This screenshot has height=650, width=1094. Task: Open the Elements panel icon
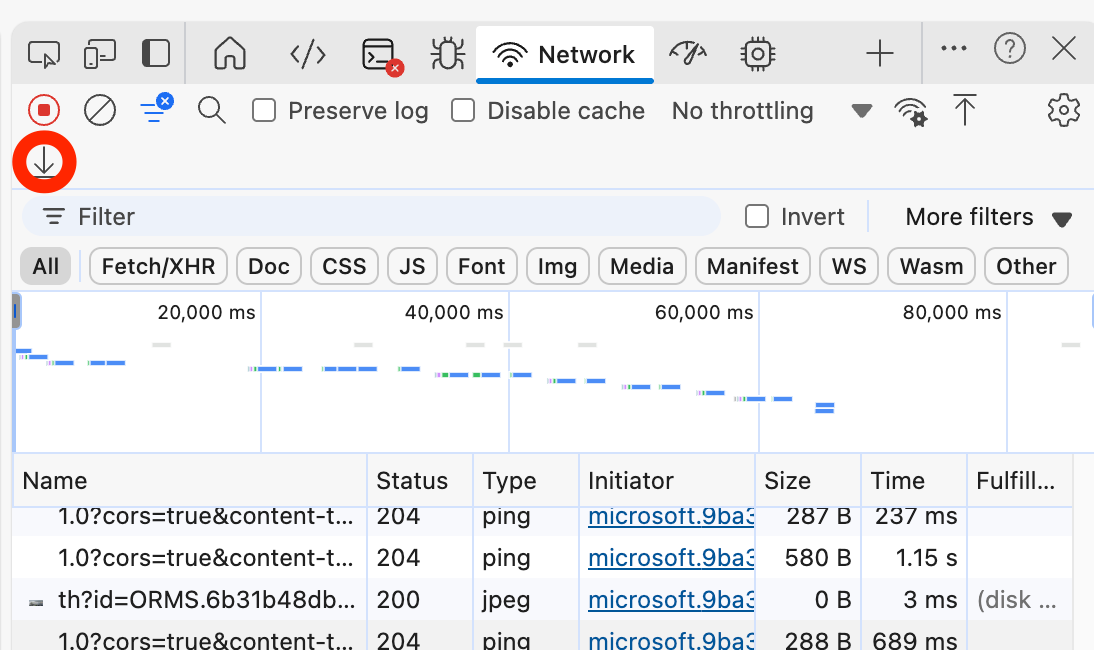tap(307, 54)
